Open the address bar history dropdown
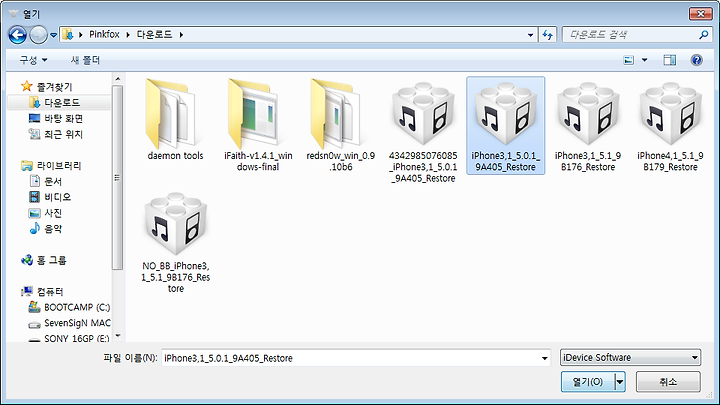720x405 pixels. (530, 35)
